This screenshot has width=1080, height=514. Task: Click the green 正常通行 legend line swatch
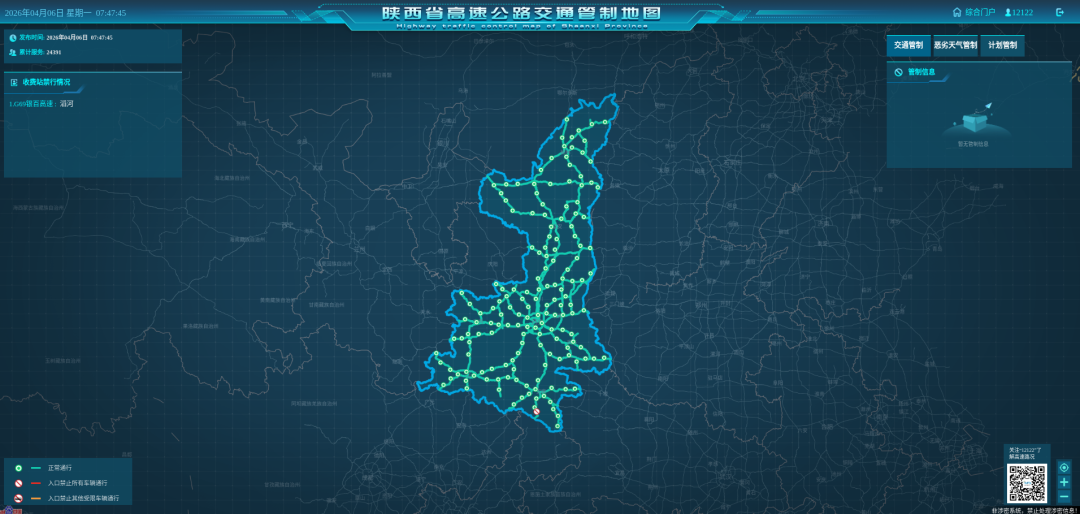[x=37, y=469]
